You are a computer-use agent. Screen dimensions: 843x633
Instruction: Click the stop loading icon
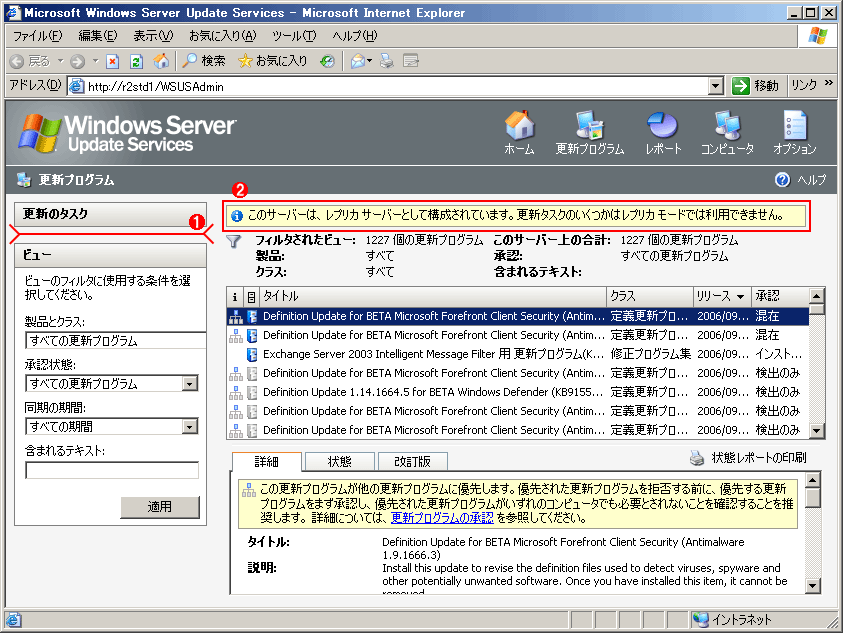click(x=112, y=61)
